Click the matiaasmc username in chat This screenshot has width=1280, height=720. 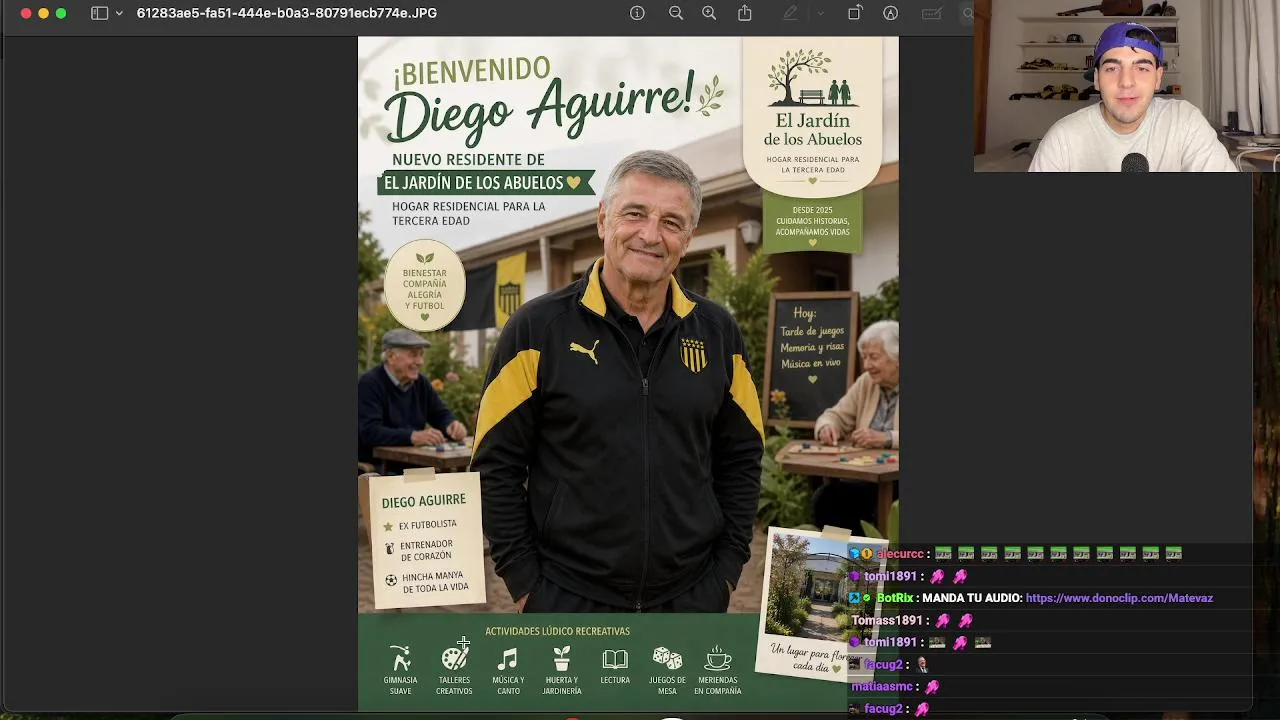881,686
